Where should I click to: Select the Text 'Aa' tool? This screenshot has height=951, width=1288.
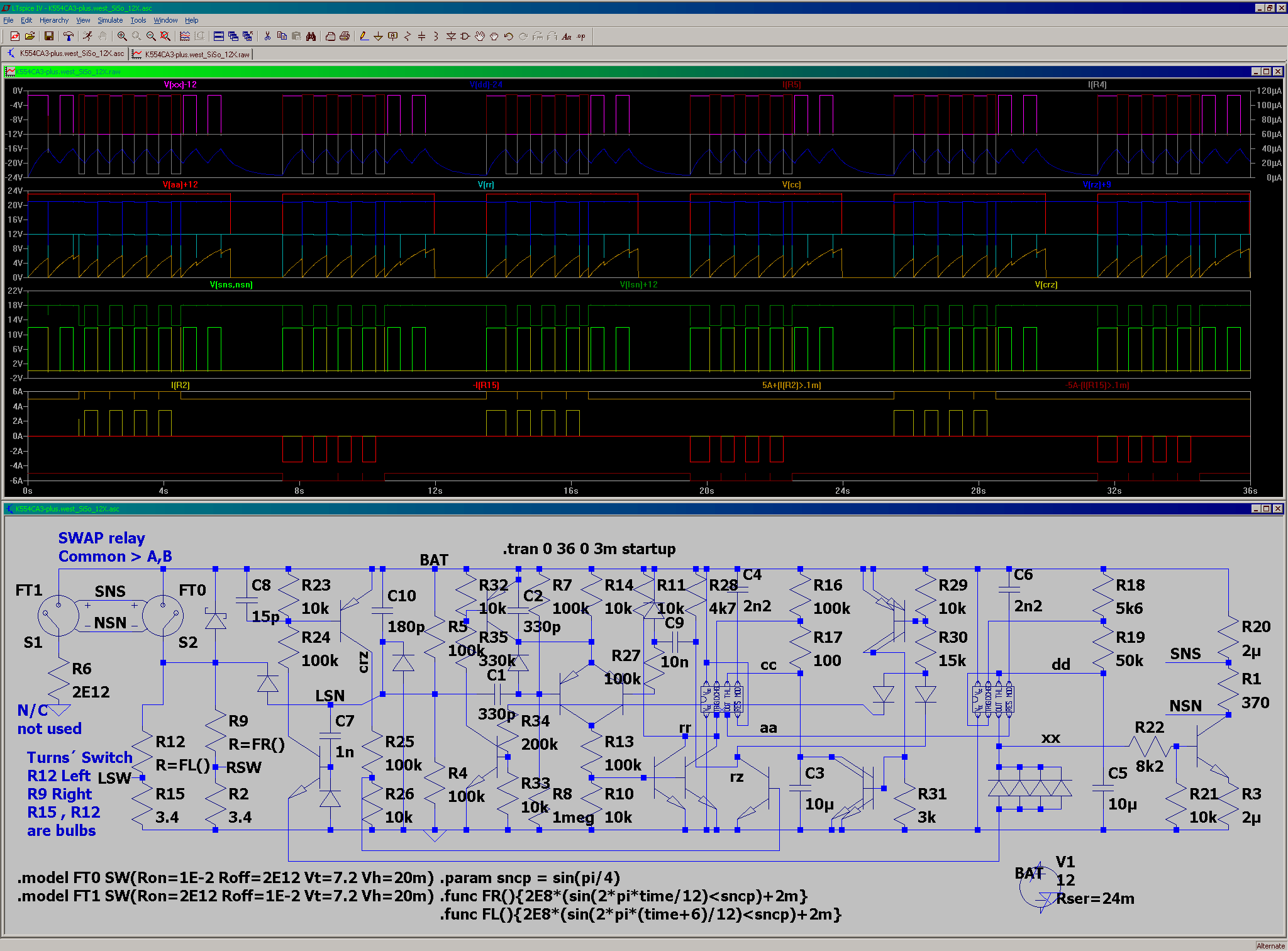tap(567, 36)
